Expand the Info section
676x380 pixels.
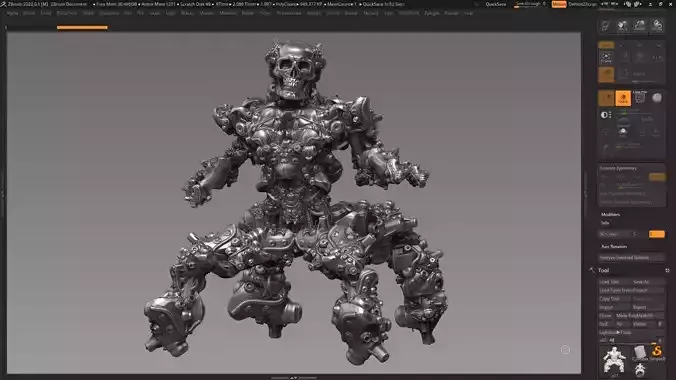605,223
